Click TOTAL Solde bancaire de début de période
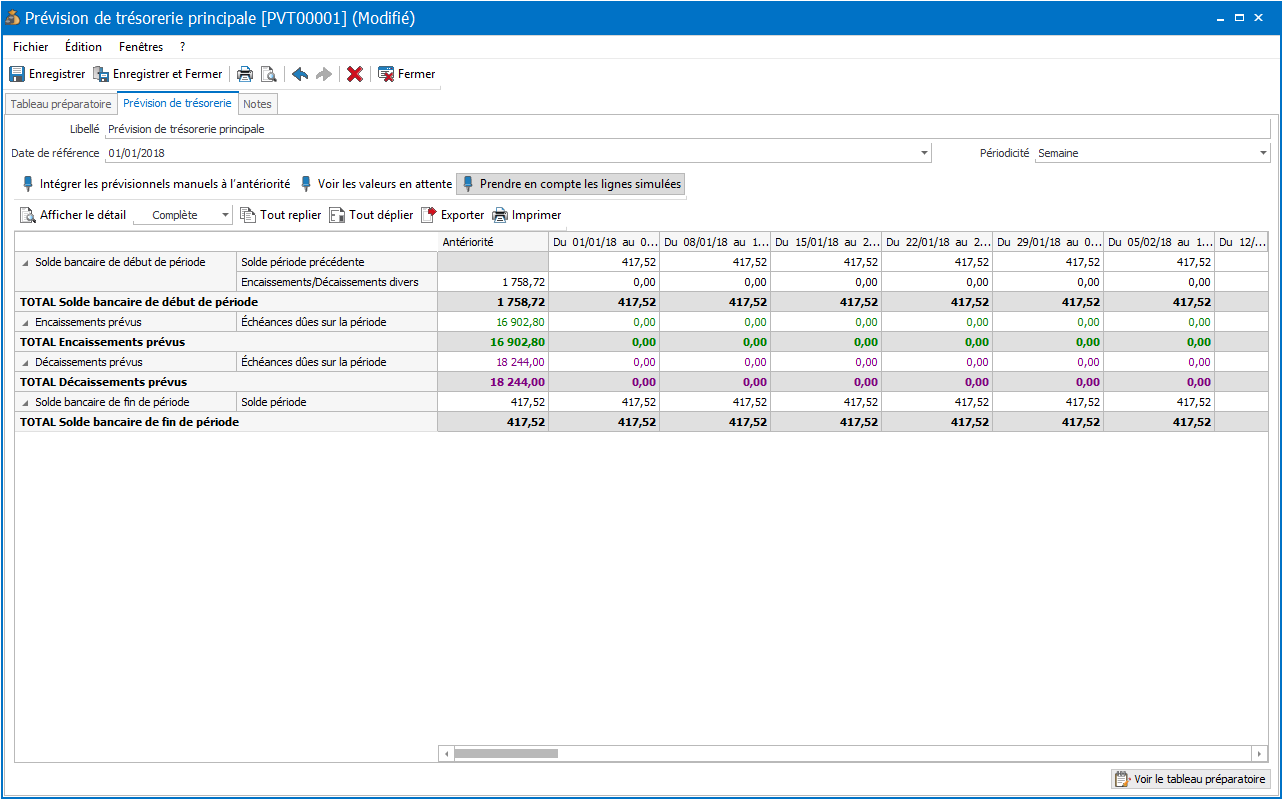The height and width of the screenshot is (800, 1283). 139,302
